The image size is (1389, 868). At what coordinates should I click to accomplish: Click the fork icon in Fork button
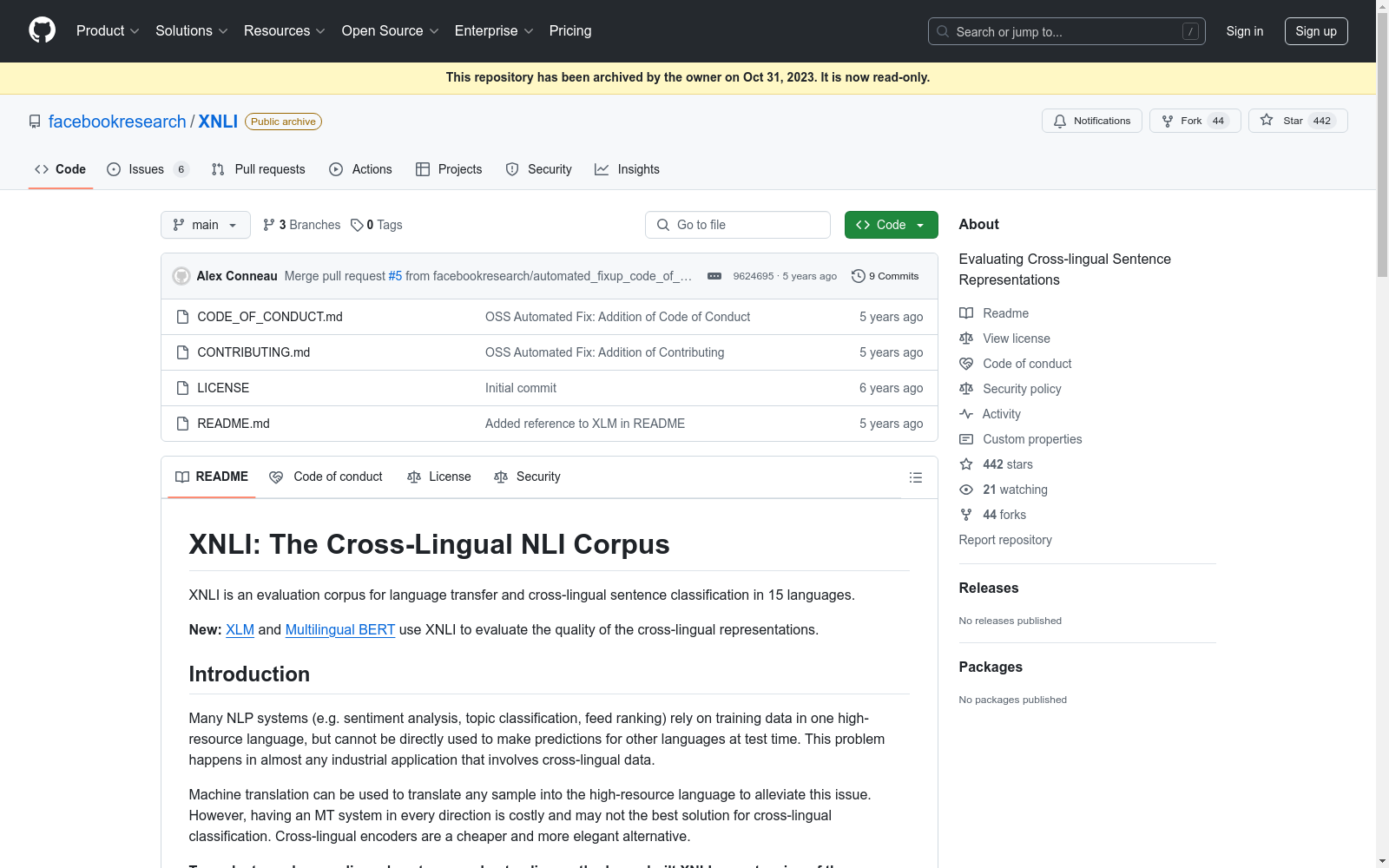[x=1168, y=121]
